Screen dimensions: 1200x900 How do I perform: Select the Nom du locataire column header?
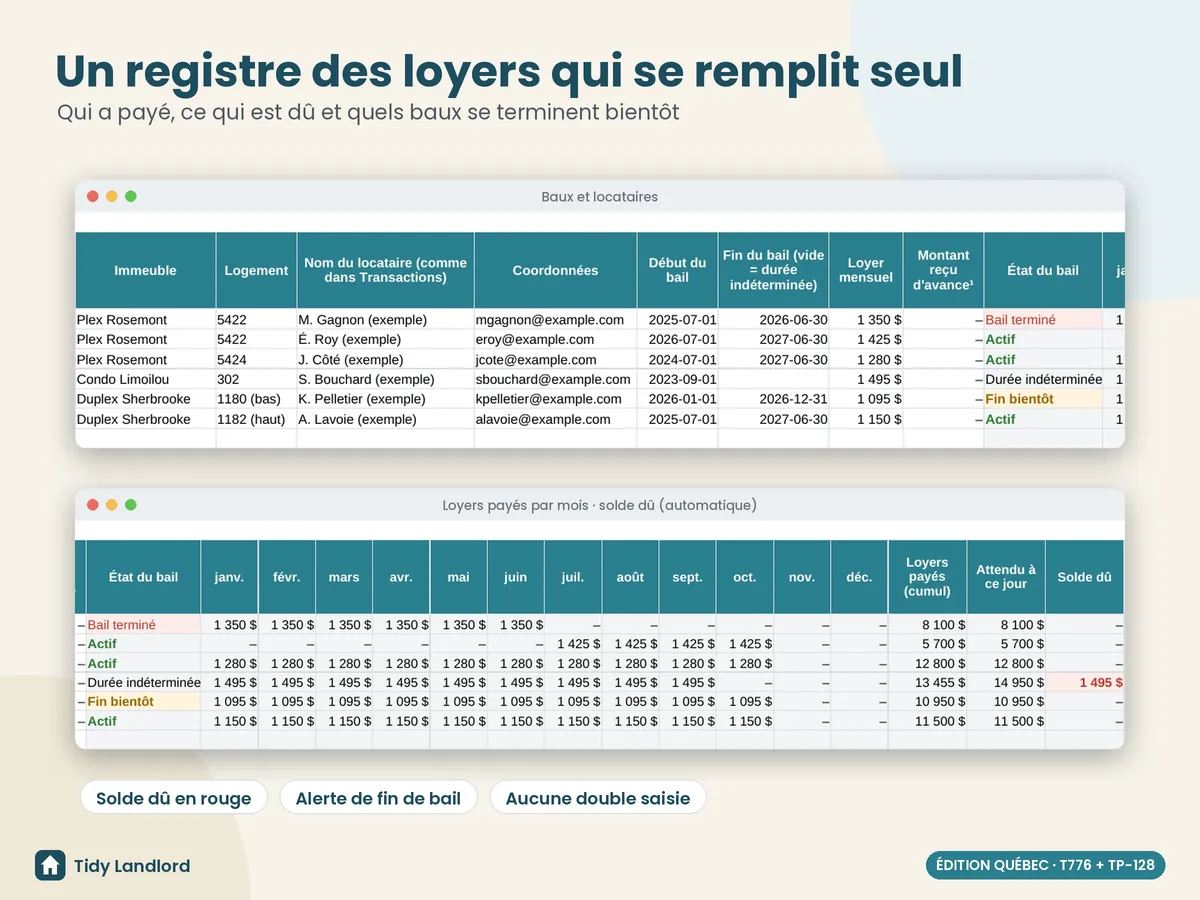click(385, 270)
